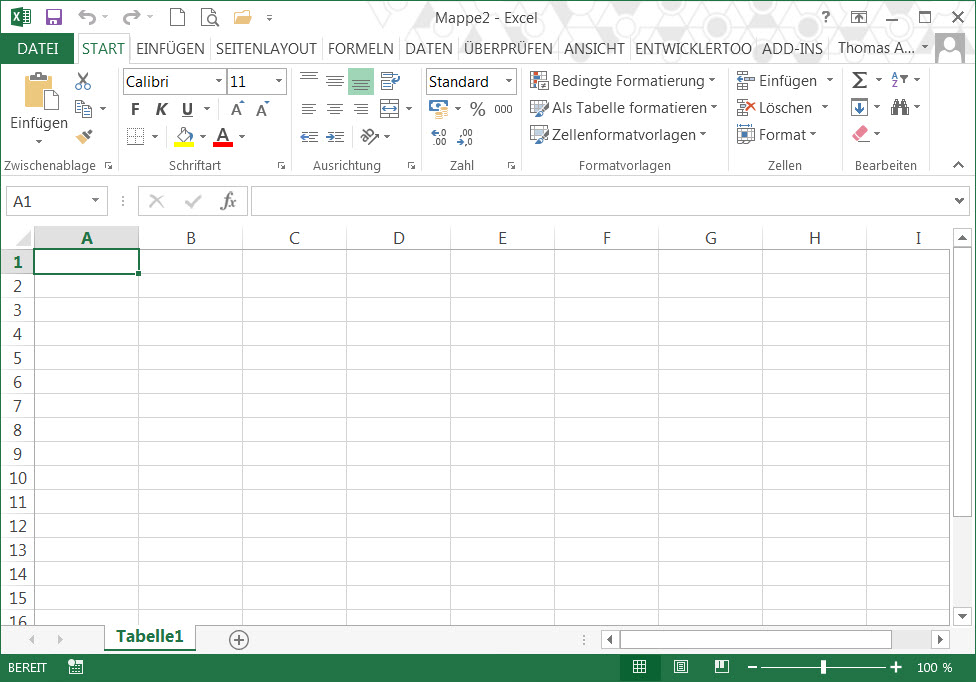Switch to the FORMELN tab
Screen dimensions: 976x682
coord(360,49)
